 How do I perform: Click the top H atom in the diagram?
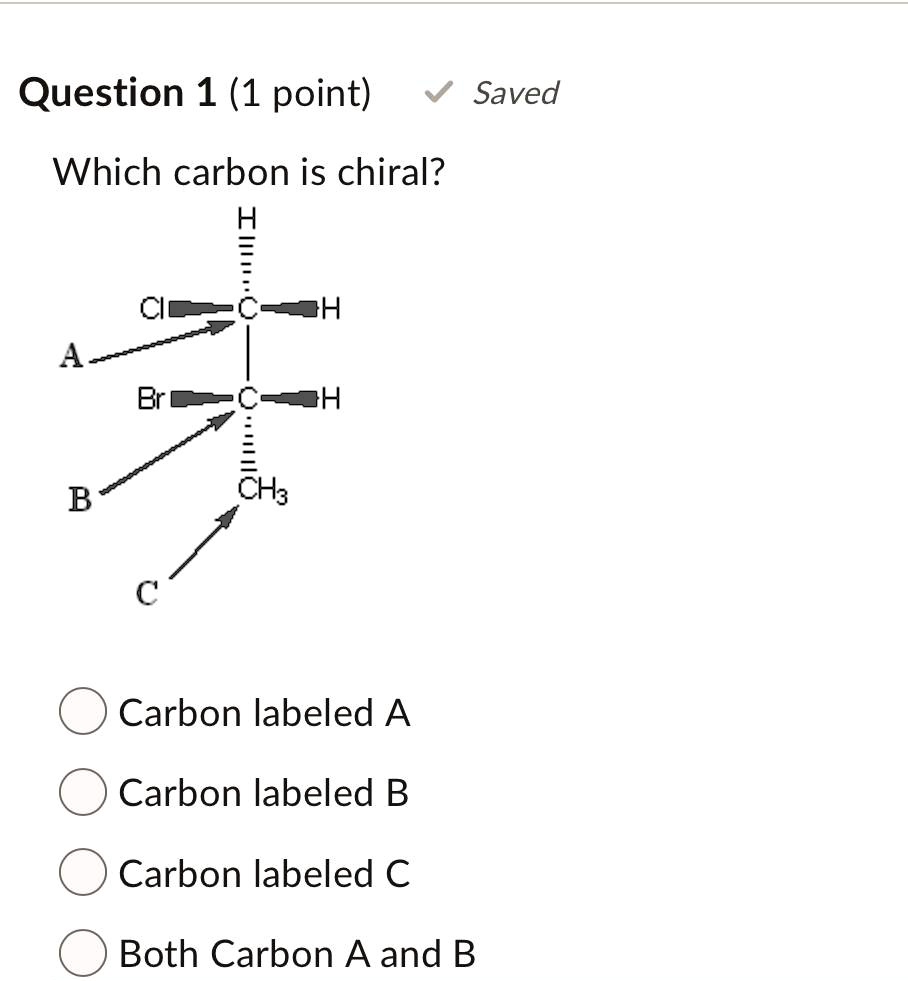[x=245, y=216]
